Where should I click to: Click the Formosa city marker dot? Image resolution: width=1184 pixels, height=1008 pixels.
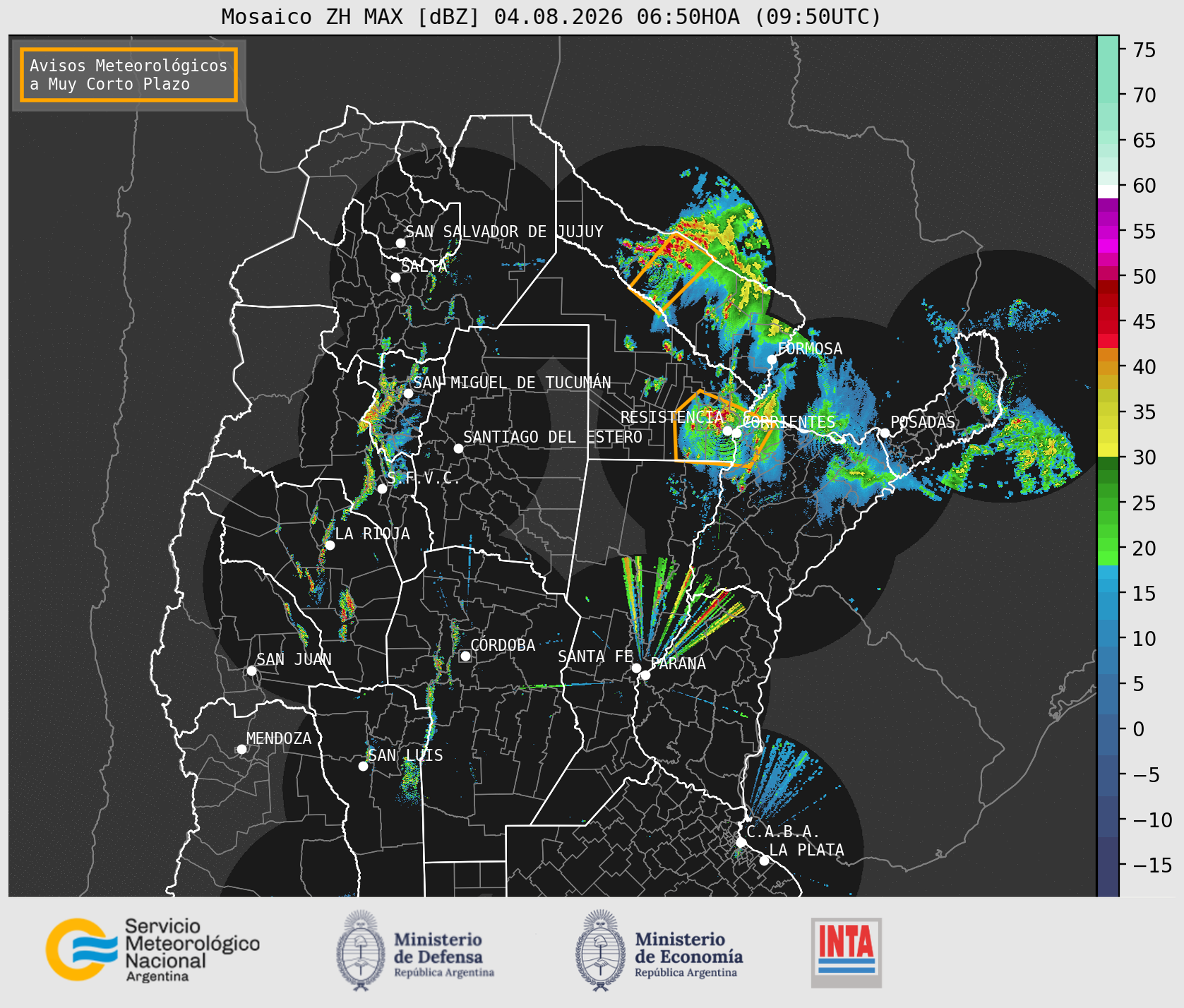coord(772,359)
